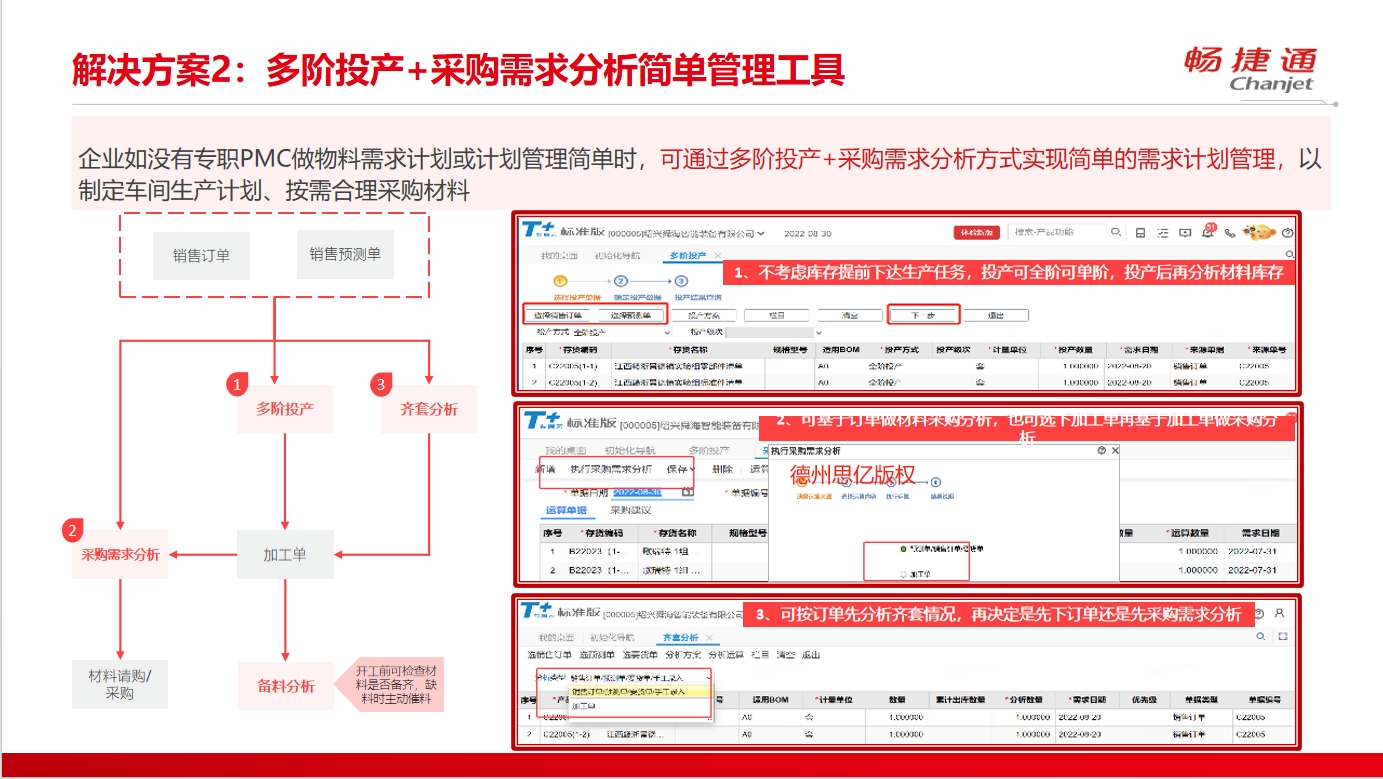Click the first square icon right of the search box

(x=1141, y=233)
